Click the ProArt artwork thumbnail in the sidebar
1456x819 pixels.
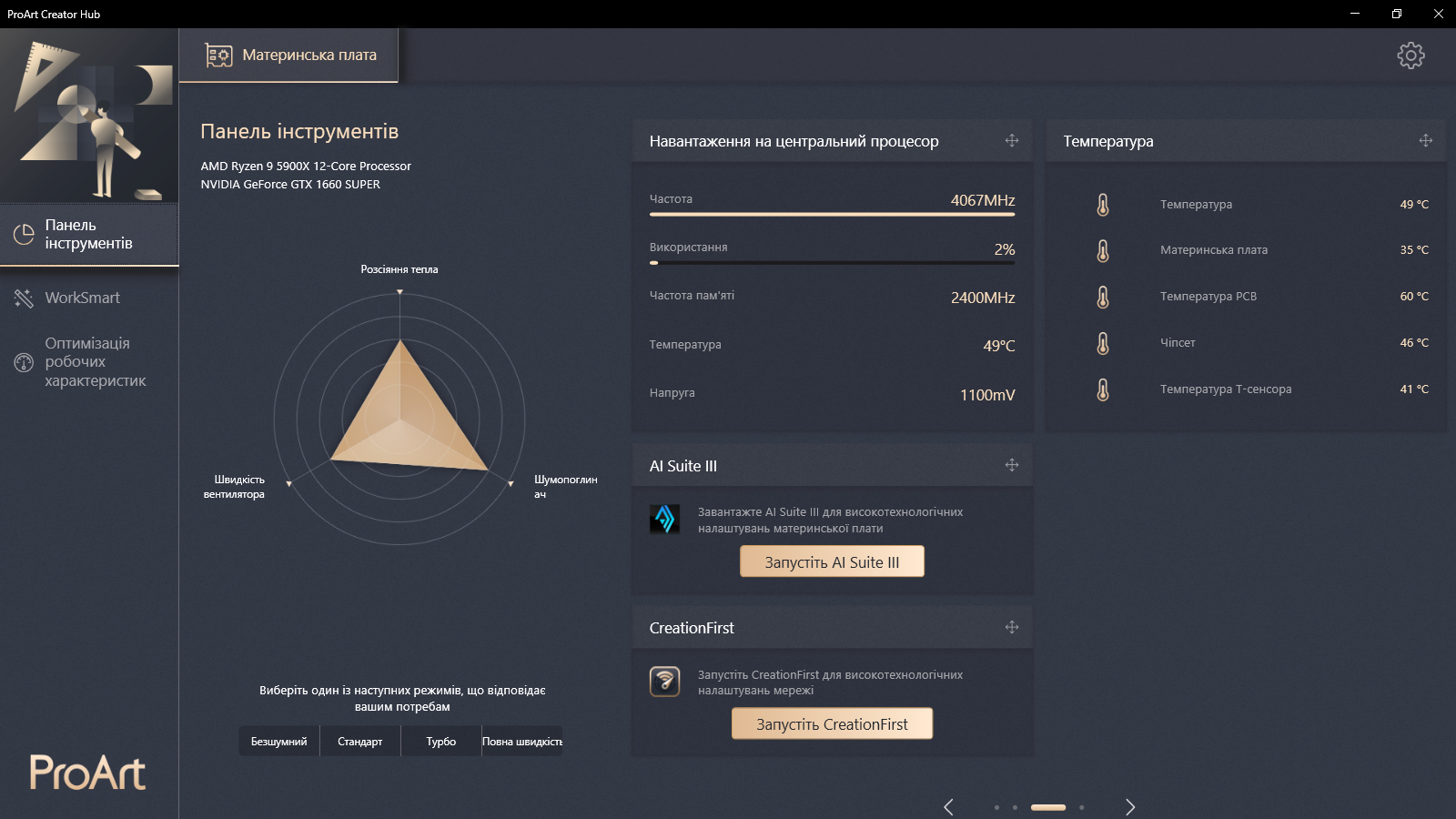coord(89,116)
